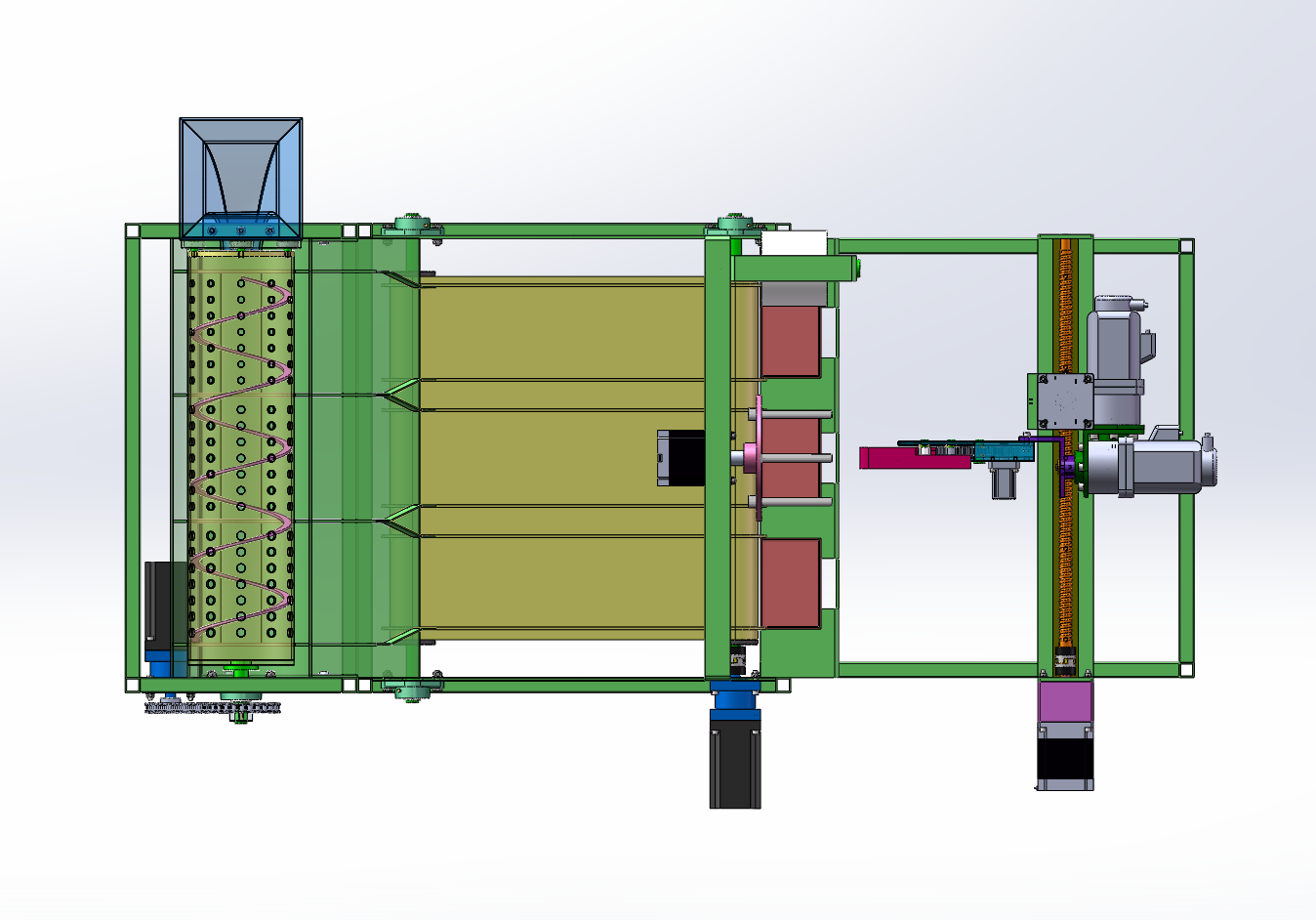Select the black stepper motor under the purple mount

[x=1065, y=757]
